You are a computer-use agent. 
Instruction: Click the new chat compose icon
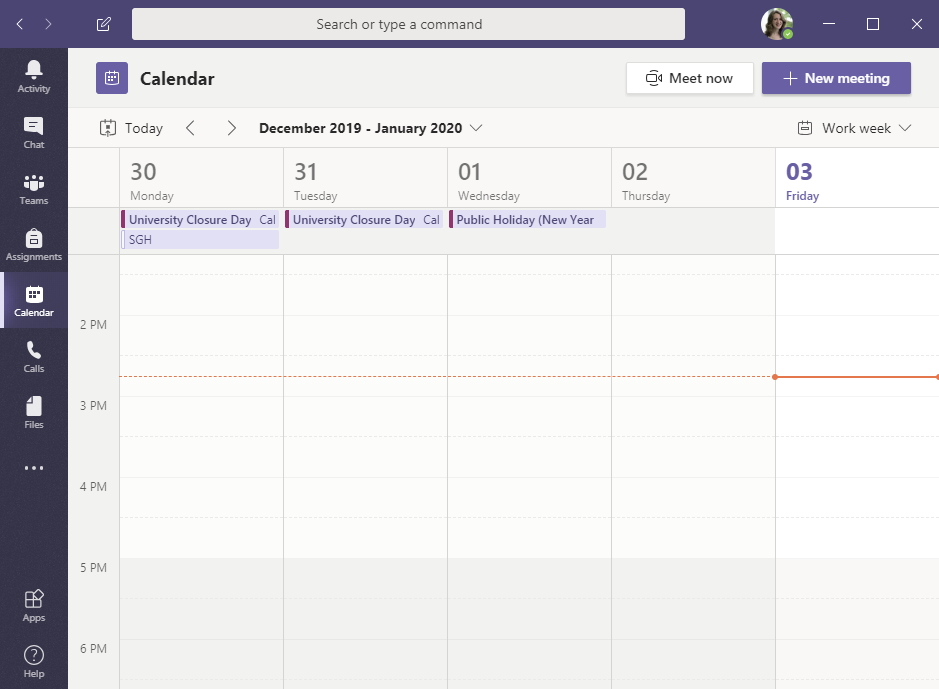pos(104,24)
